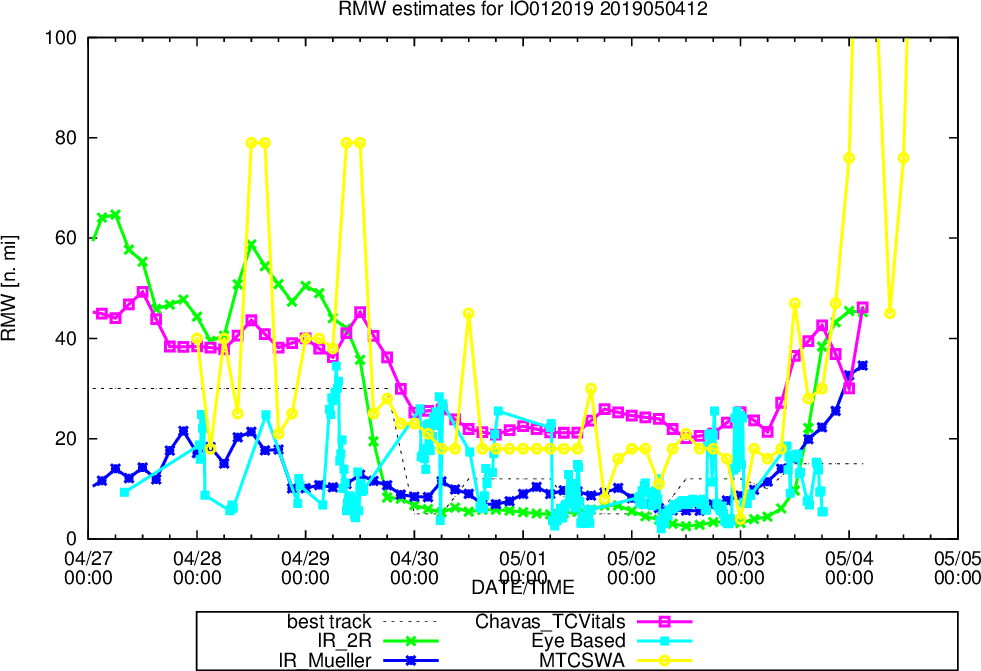Click the 'best track' legend label
The width and height of the screenshot is (981, 671).
329,622
